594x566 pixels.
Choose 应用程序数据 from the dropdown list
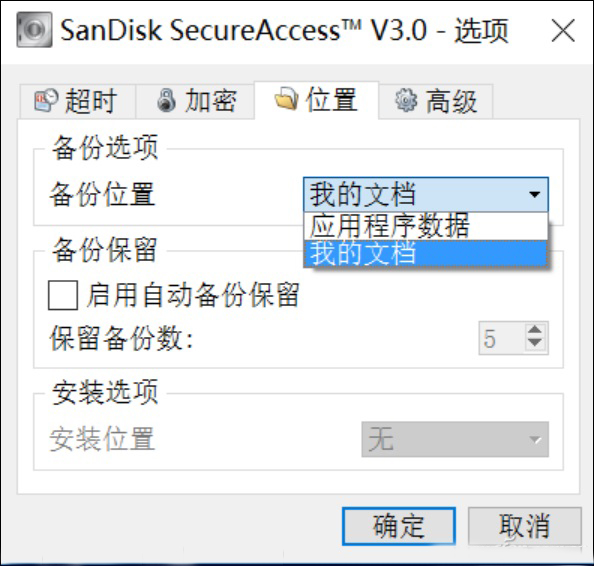425,226
